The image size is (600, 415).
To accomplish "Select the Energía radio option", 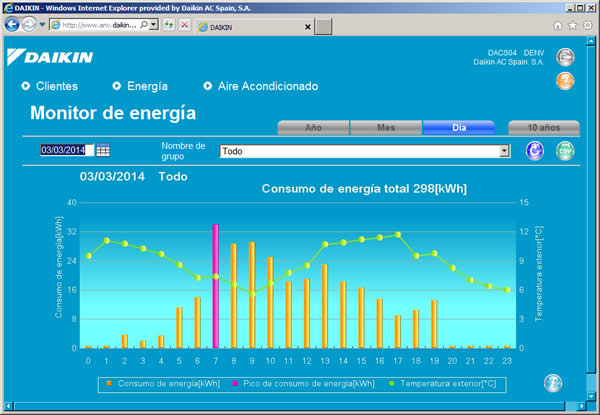I will point(117,86).
